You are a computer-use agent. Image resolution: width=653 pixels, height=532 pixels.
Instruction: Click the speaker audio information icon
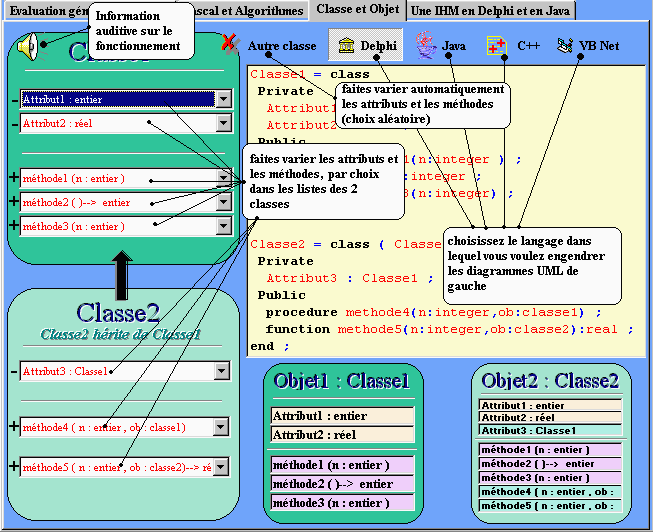(29, 44)
